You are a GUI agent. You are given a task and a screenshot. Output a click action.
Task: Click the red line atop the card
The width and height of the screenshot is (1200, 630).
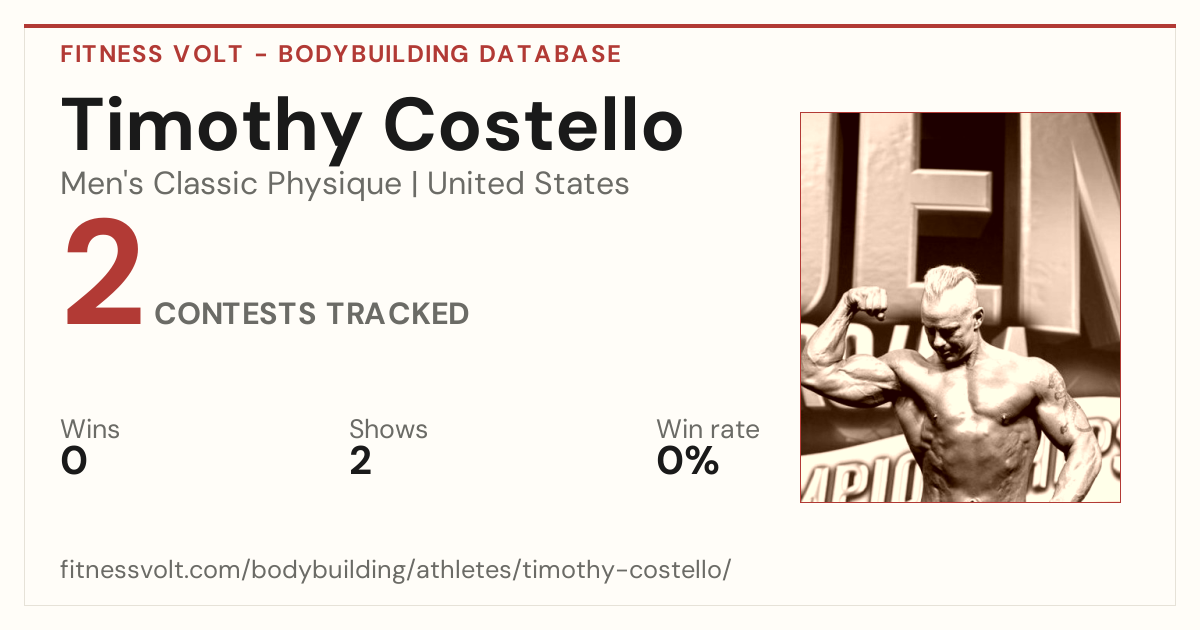(600, 26)
